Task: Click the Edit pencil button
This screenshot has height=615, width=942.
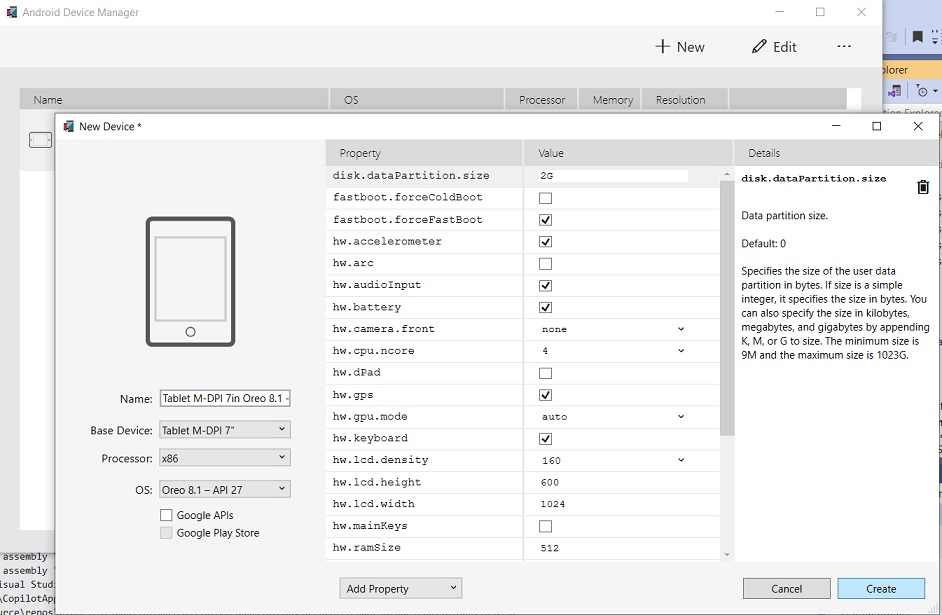Action: (774, 47)
